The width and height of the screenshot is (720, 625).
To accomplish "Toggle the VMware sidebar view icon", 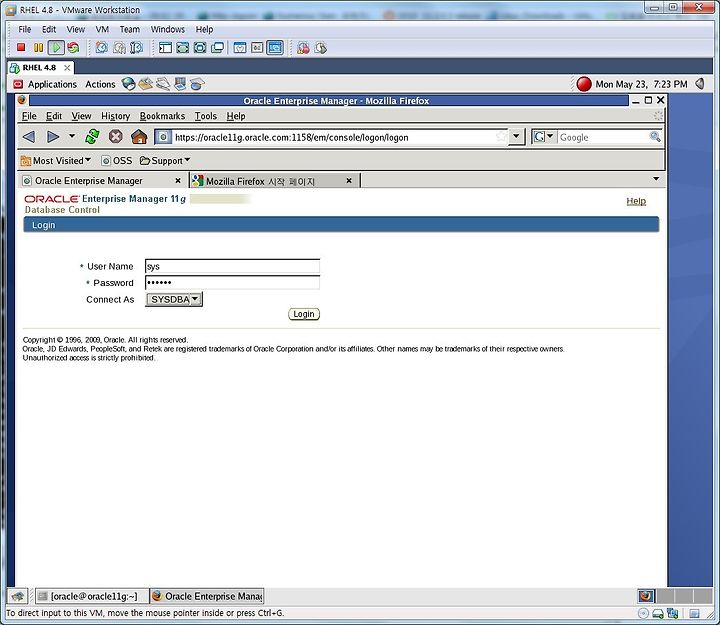I will 165,47.
